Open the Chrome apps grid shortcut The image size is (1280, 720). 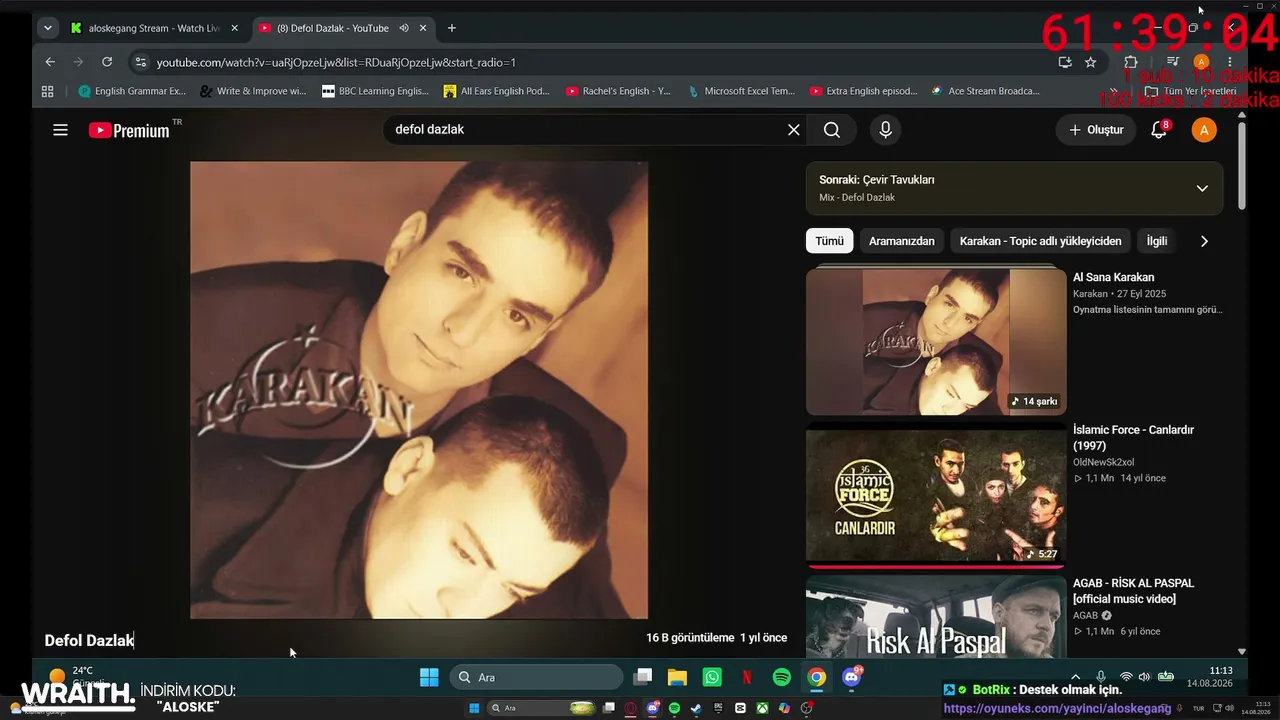[47, 91]
